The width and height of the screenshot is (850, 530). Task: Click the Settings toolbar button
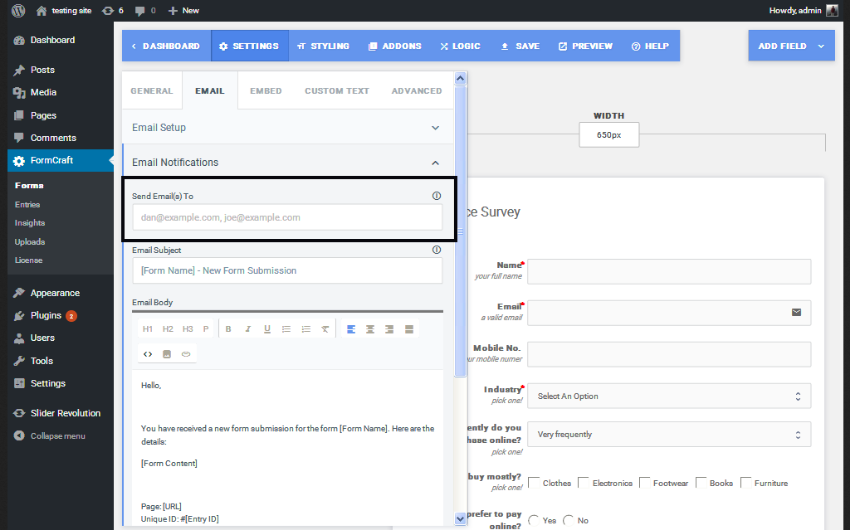click(x=249, y=46)
